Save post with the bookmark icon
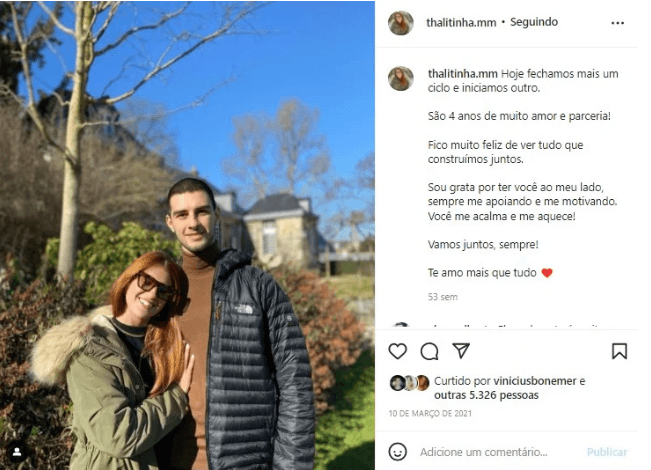This screenshot has width=651, height=470. click(619, 351)
